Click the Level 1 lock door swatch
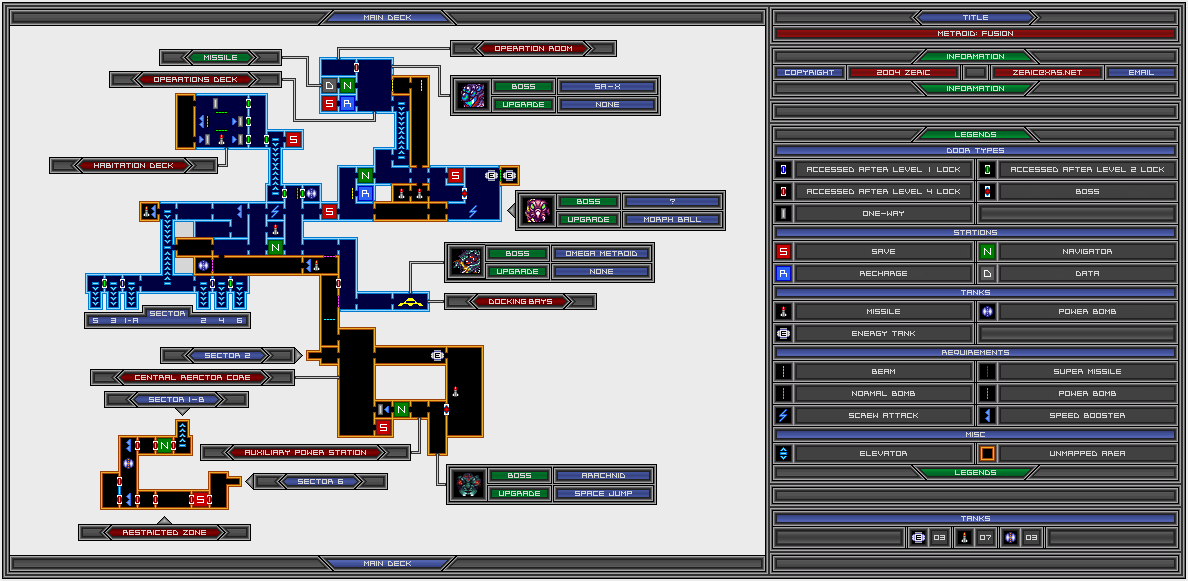 coord(784,170)
